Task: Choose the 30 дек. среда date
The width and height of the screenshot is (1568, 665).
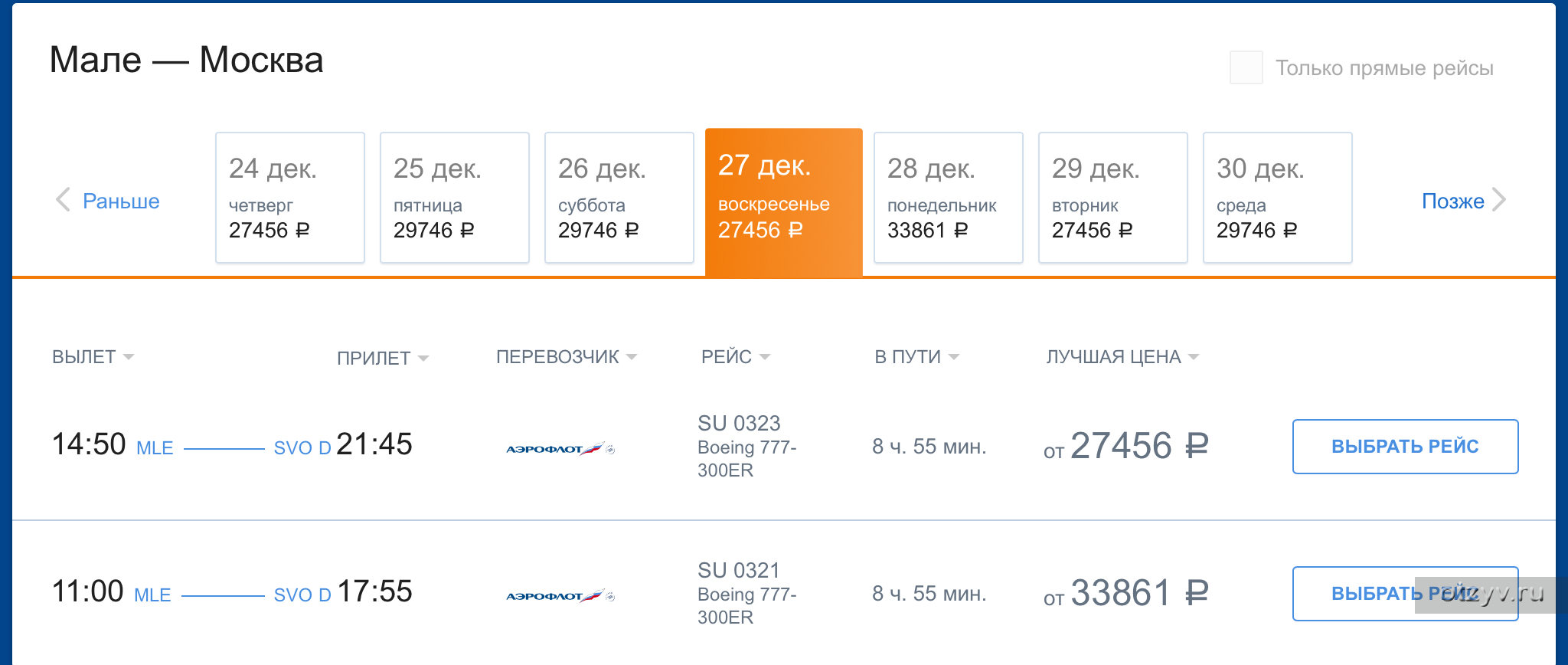Action: click(1278, 198)
